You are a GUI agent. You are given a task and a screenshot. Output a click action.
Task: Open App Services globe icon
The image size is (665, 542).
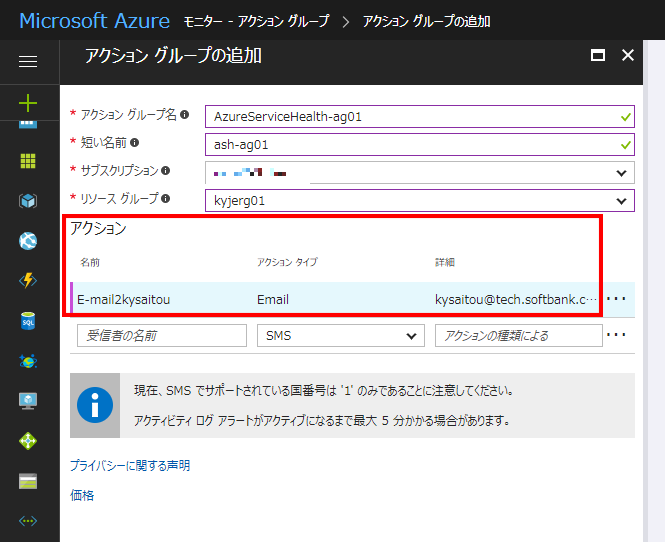[x=28, y=241]
